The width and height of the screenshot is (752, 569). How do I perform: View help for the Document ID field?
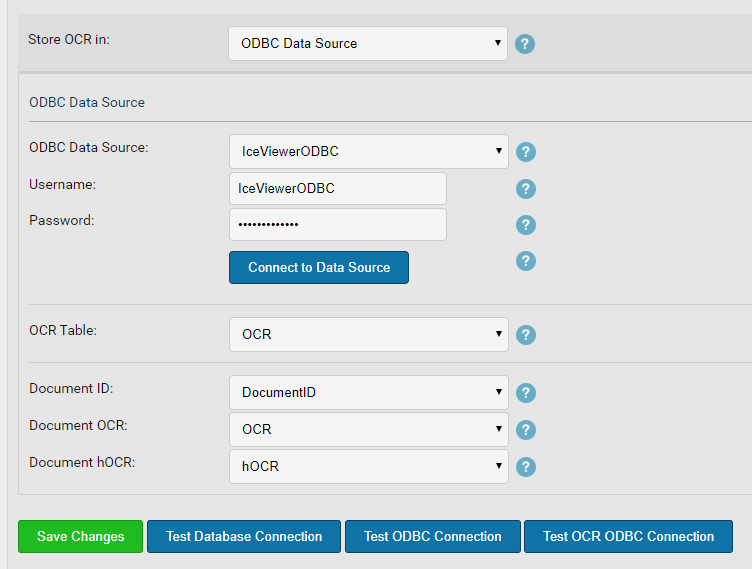click(x=526, y=393)
